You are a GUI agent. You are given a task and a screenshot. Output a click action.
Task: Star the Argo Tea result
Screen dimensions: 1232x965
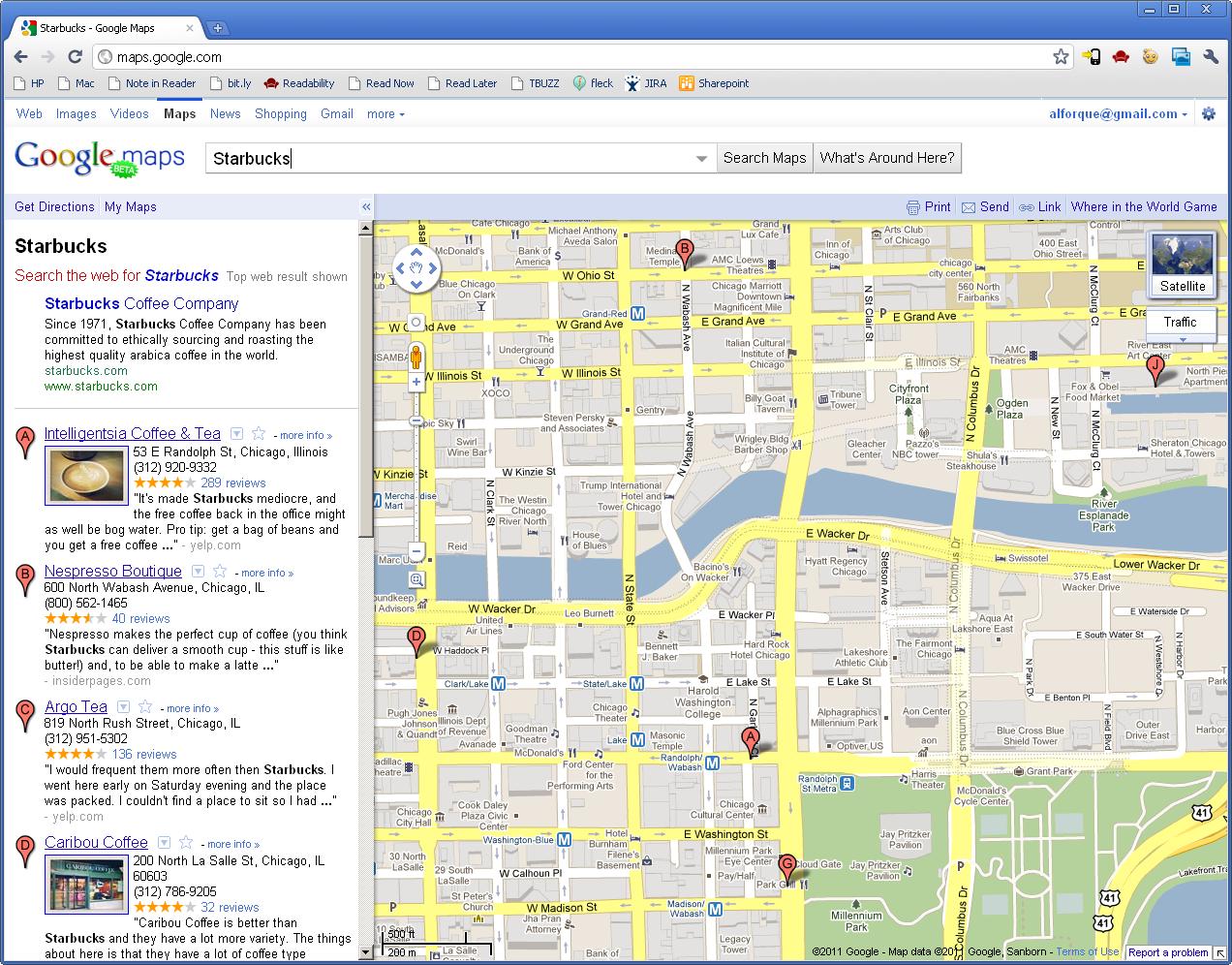click(145, 707)
